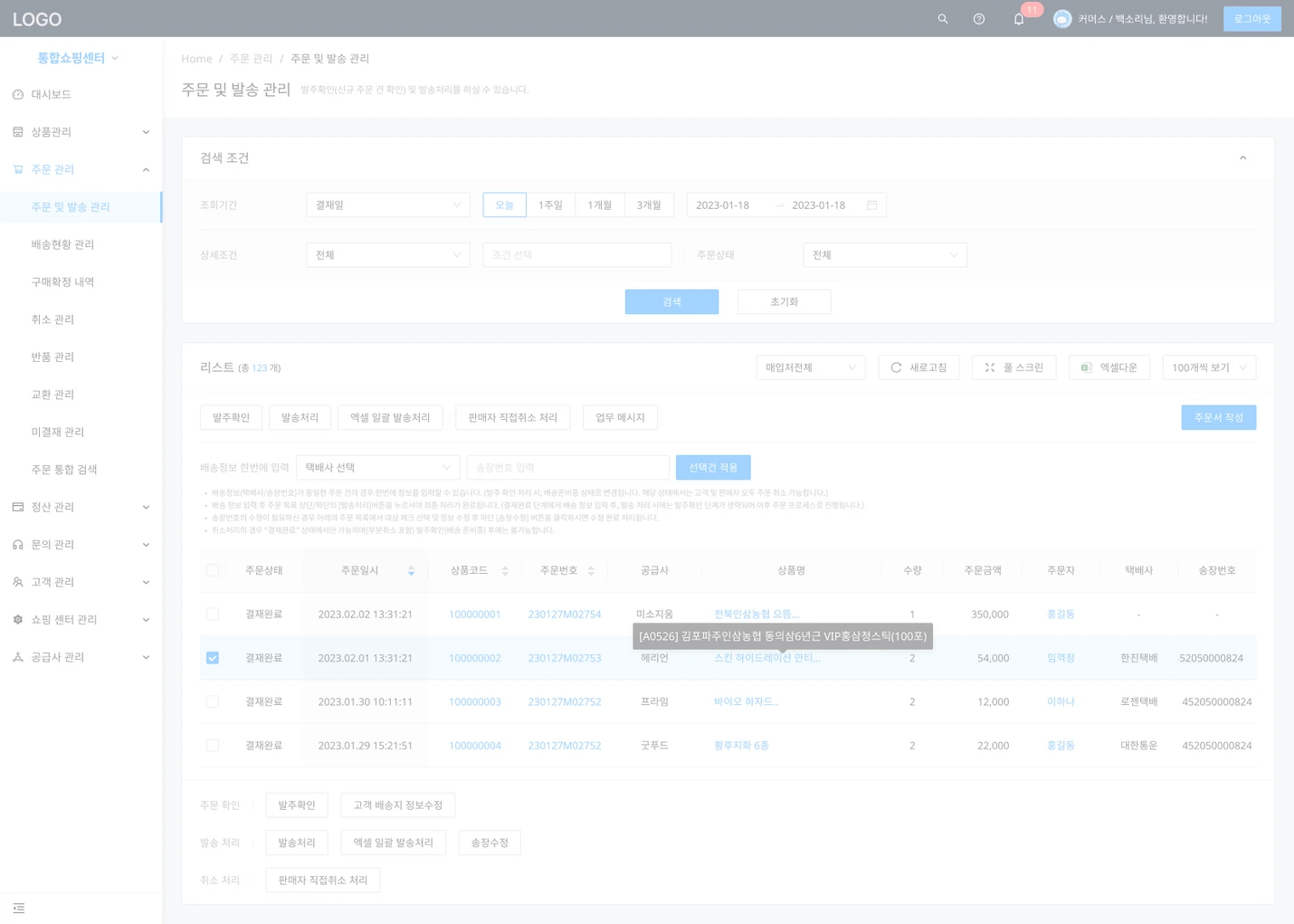Open 주문 통합 검색 menu item
This screenshot has height=924, width=1294.
[x=81, y=470]
